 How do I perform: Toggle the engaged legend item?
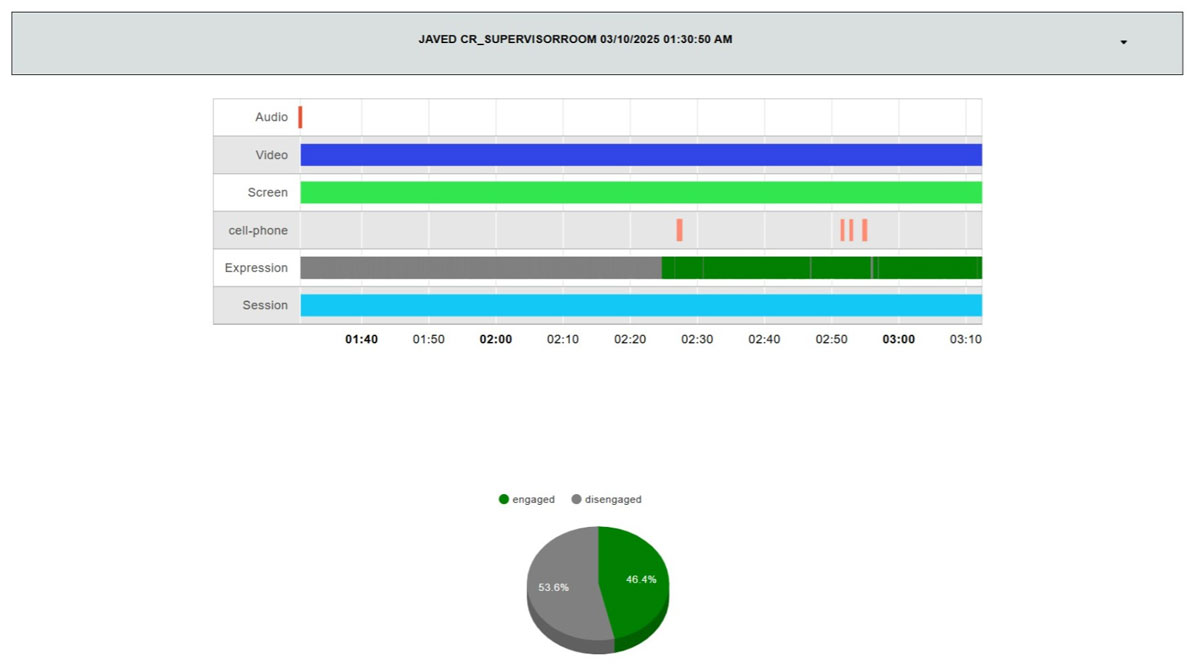coord(526,499)
